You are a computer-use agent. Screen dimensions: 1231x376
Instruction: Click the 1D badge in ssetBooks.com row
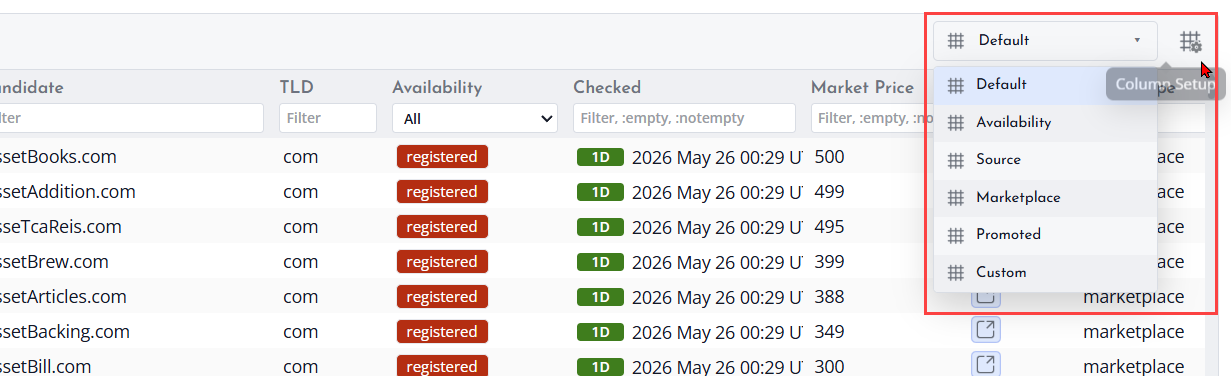(600, 157)
